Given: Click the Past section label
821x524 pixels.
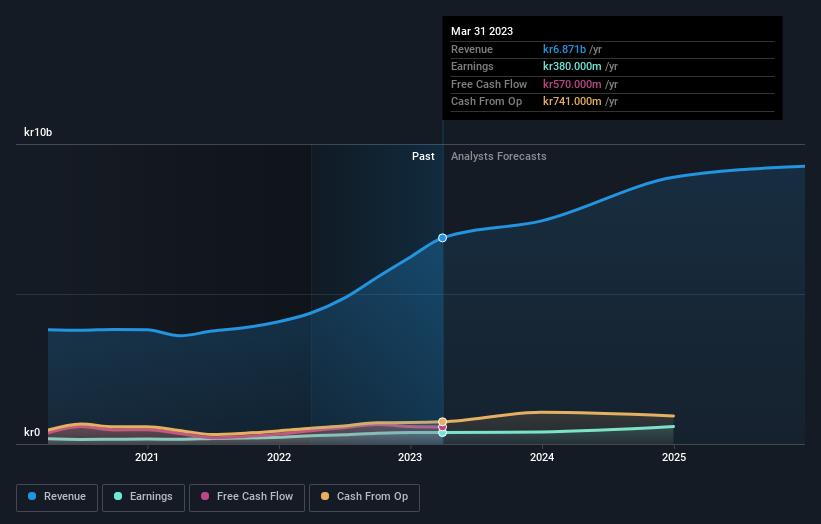Looking at the screenshot, I should click(423, 156).
